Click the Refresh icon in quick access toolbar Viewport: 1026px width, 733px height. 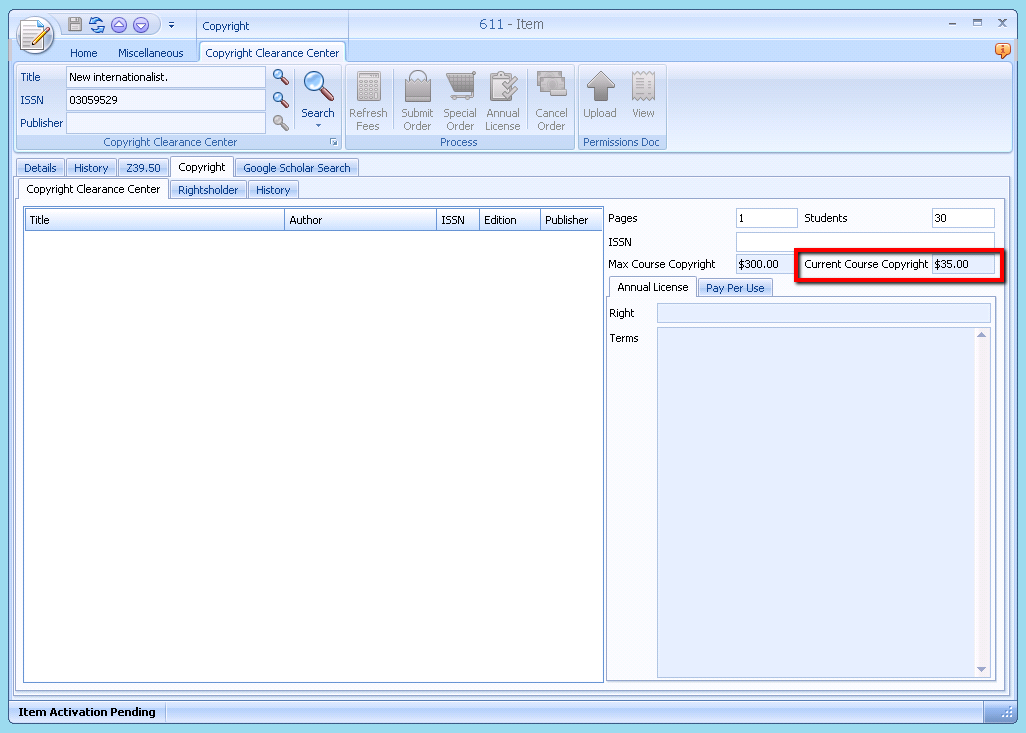pyautogui.click(x=97, y=25)
